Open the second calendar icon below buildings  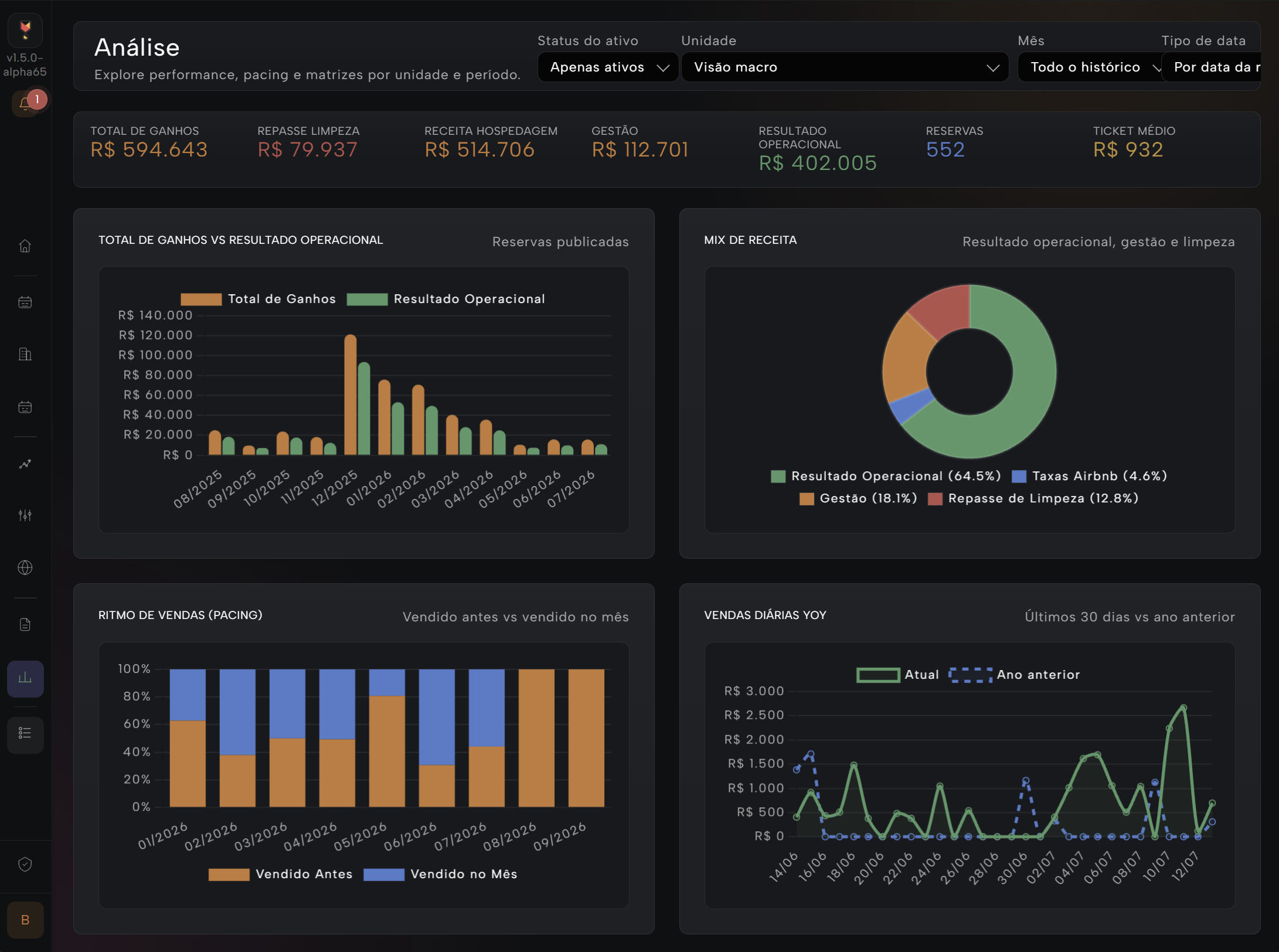25,407
